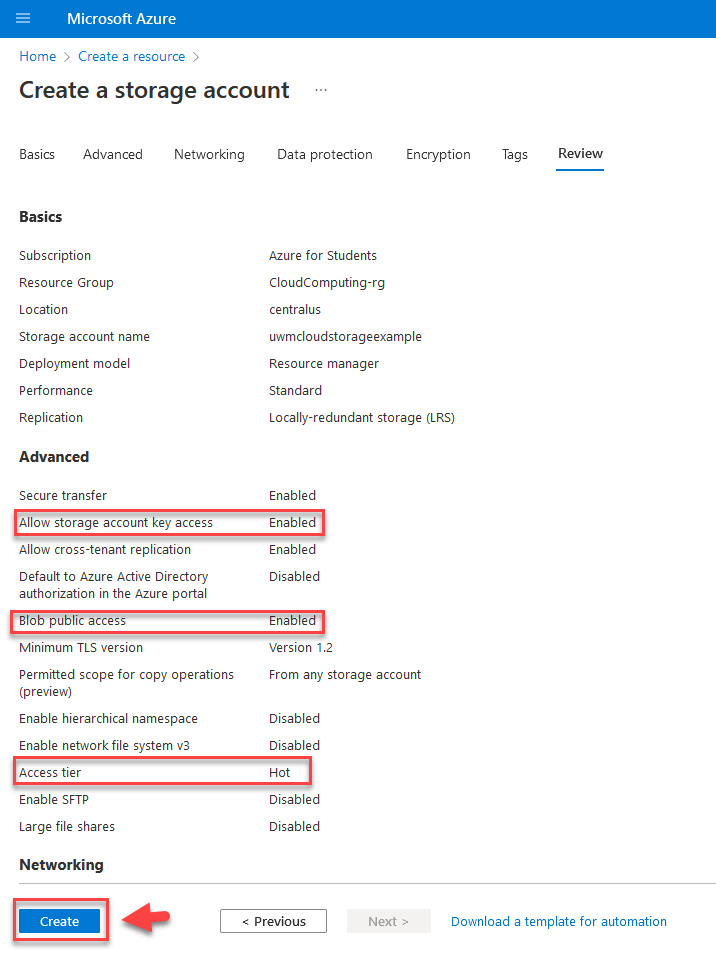Click the Microsoft Azure title
Viewport: 716px width, 955px height.
(122, 19)
